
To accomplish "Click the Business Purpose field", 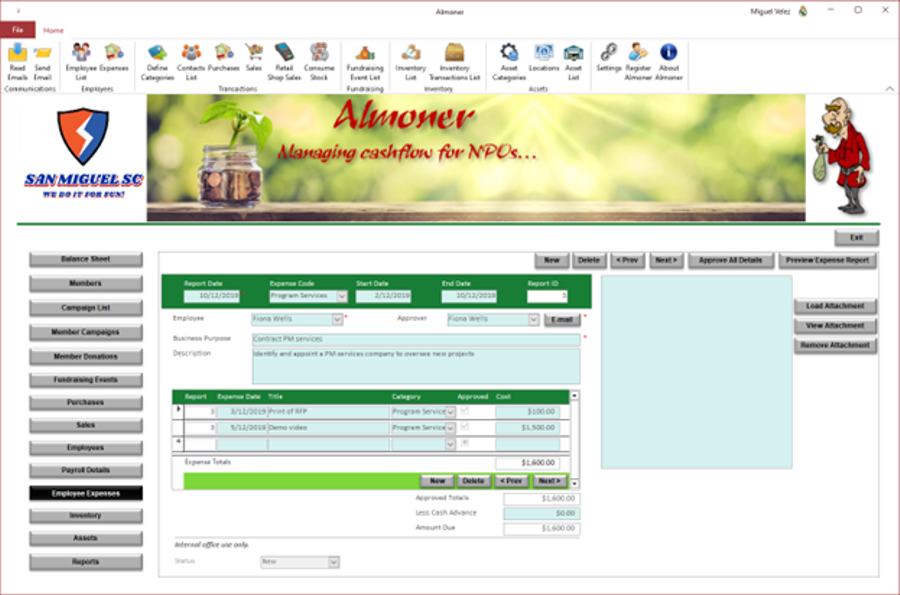I will pyautogui.click(x=416, y=339).
